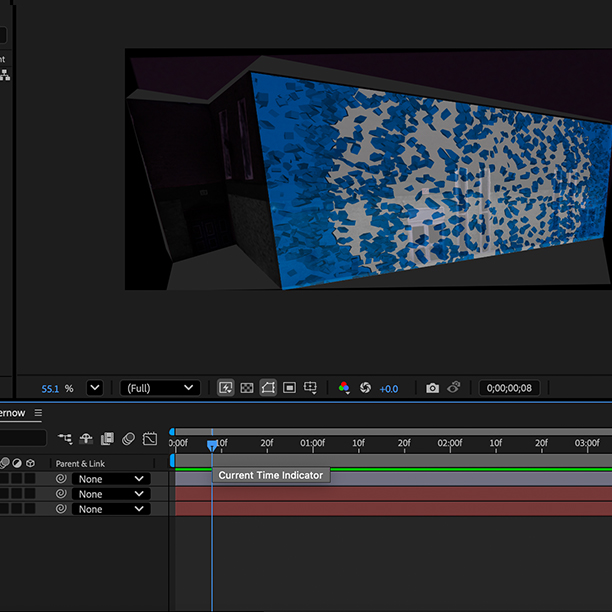Image resolution: width=612 pixels, height=612 pixels.
Task: Toggle Fast Previews lightning icon
Action: (x=226, y=388)
